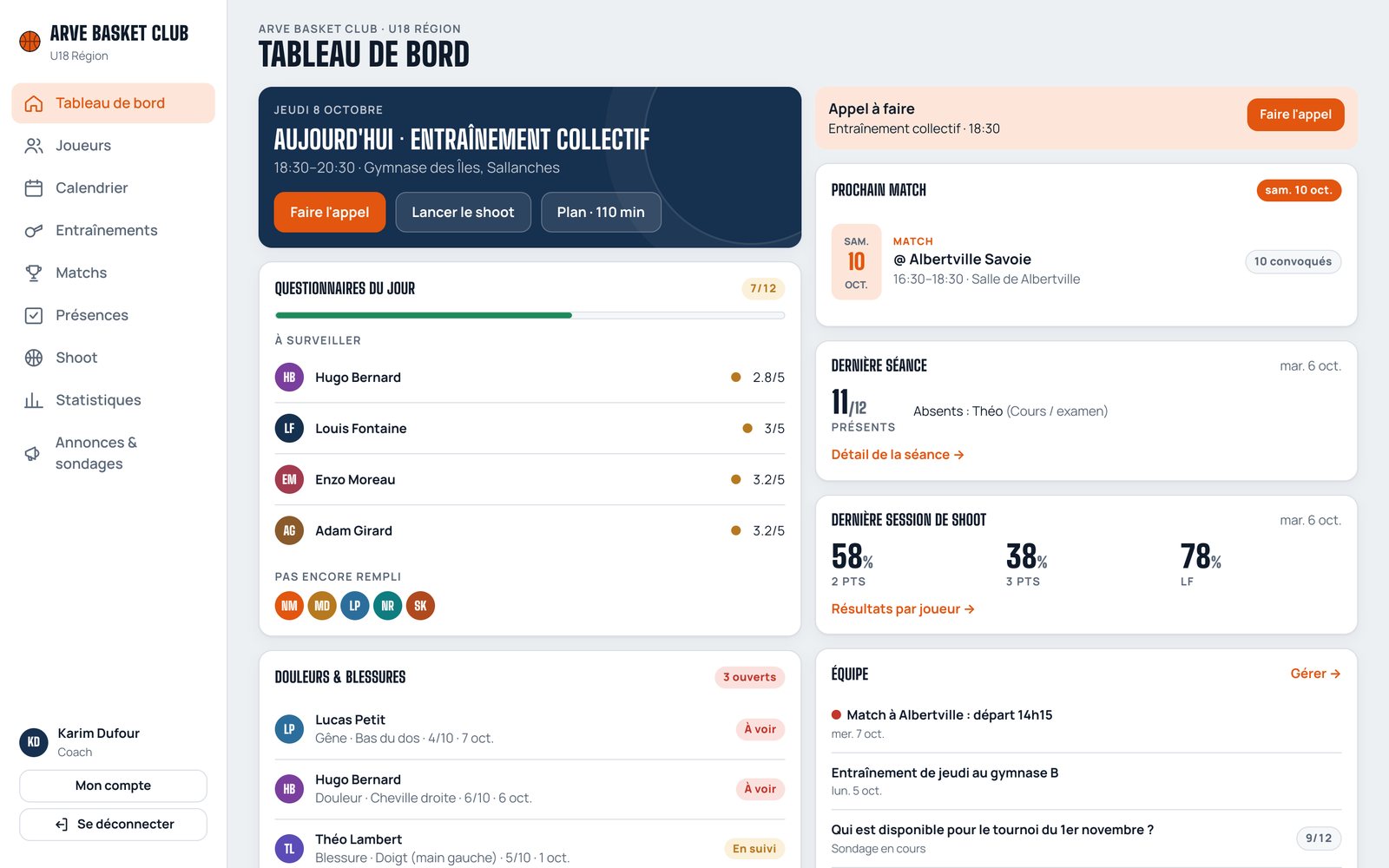Open Calendrier via the calendar icon
The image size is (1389, 868).
tap(34, 188)
